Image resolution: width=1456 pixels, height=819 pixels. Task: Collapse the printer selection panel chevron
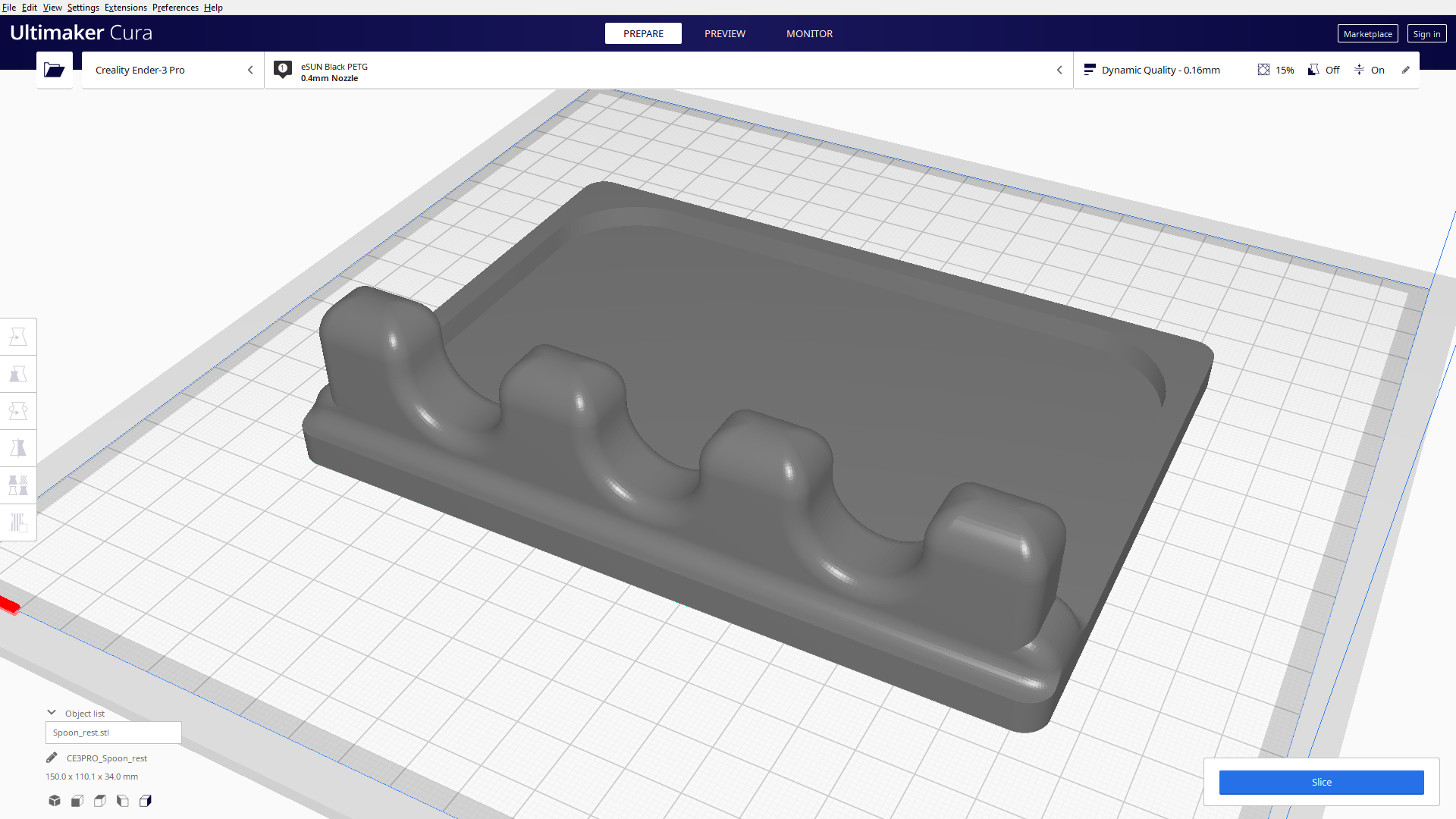tap(250, 70)
